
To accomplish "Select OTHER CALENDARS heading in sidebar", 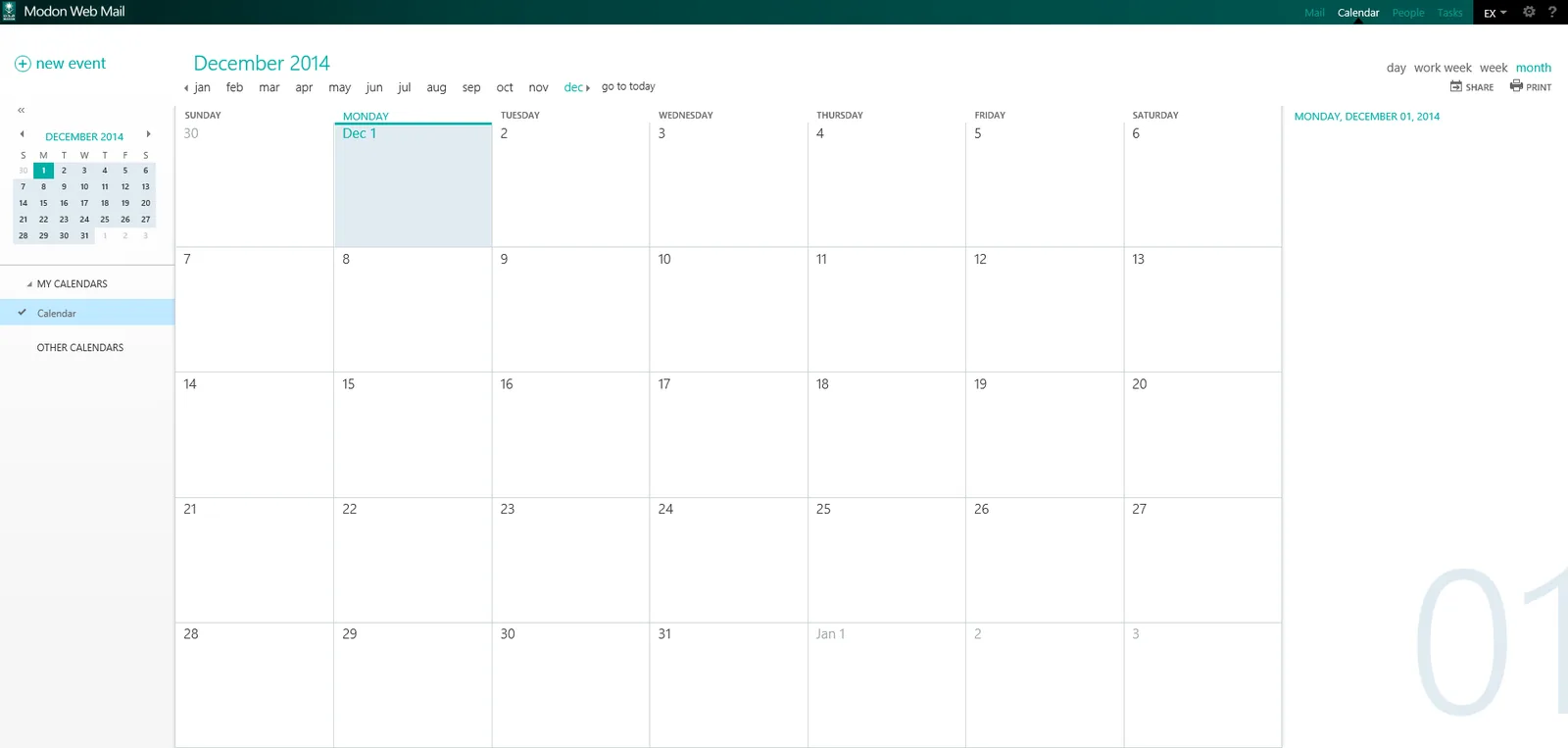I will click(80, 348).
